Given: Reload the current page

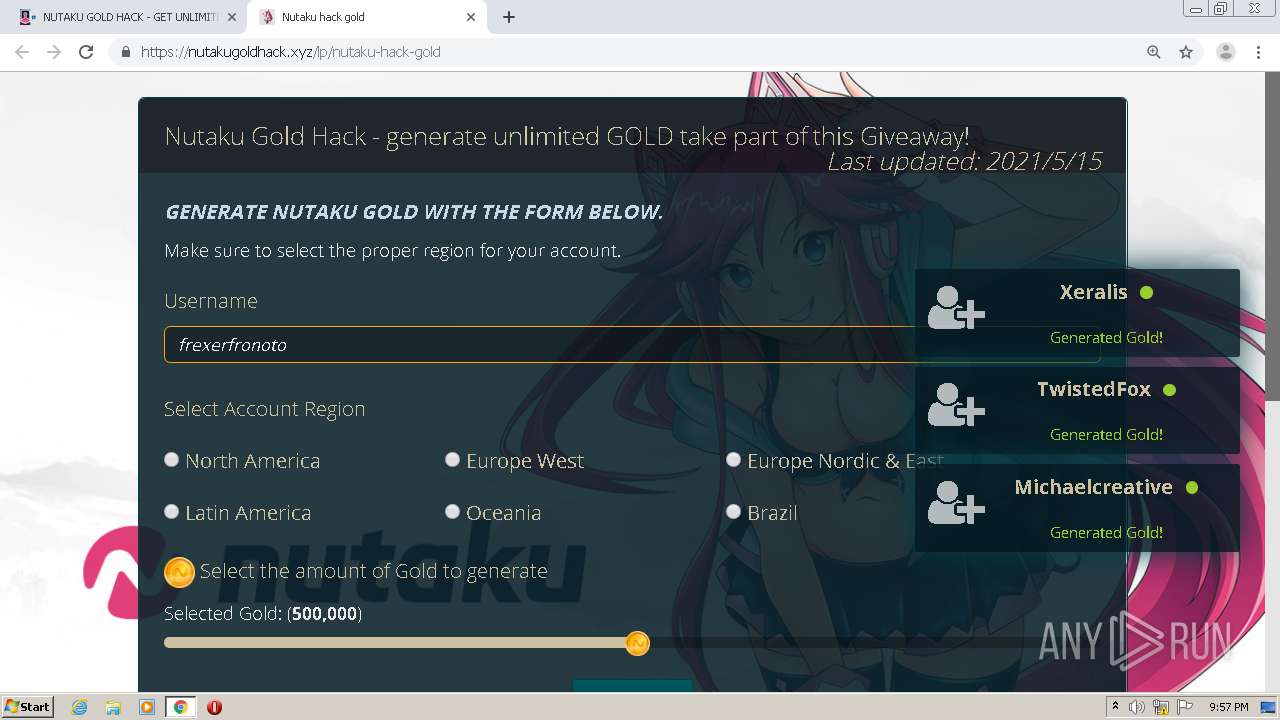Looking at the screenshot, I should [x=86, y=52].
